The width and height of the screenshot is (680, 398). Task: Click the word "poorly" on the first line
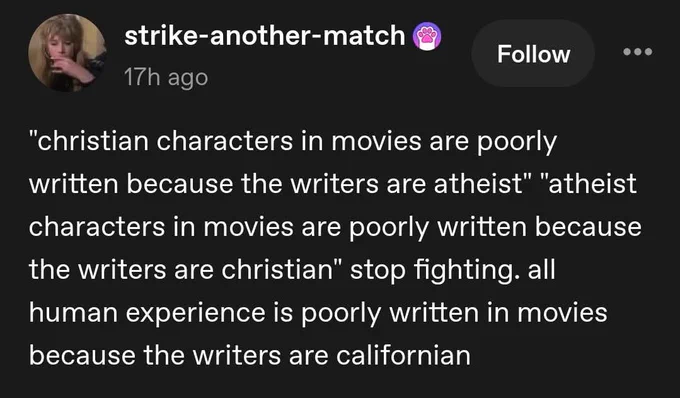[517, 142]
